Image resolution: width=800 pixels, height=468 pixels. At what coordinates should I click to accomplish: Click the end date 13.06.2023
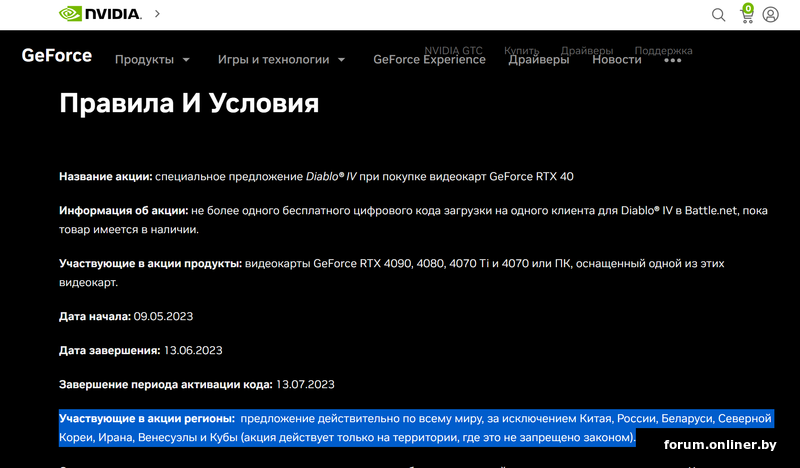click(193, 351)
